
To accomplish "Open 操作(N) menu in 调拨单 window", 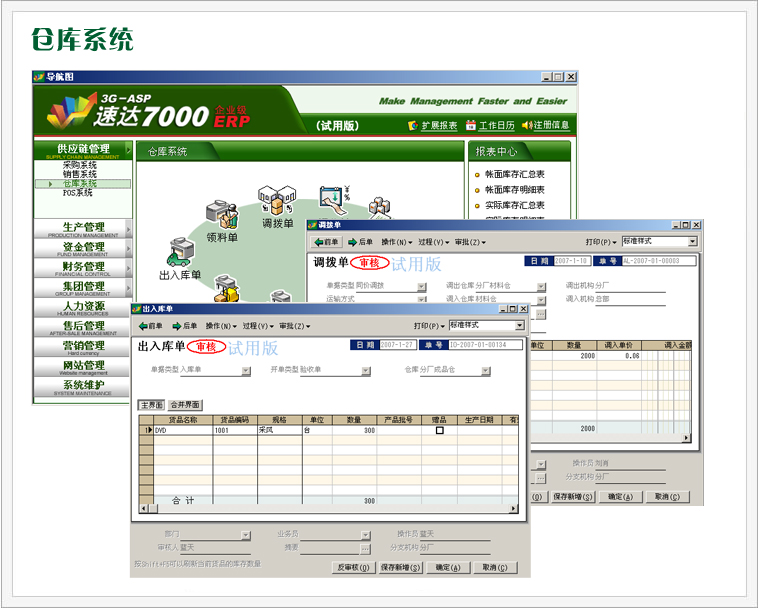I will tap(396, 242).
